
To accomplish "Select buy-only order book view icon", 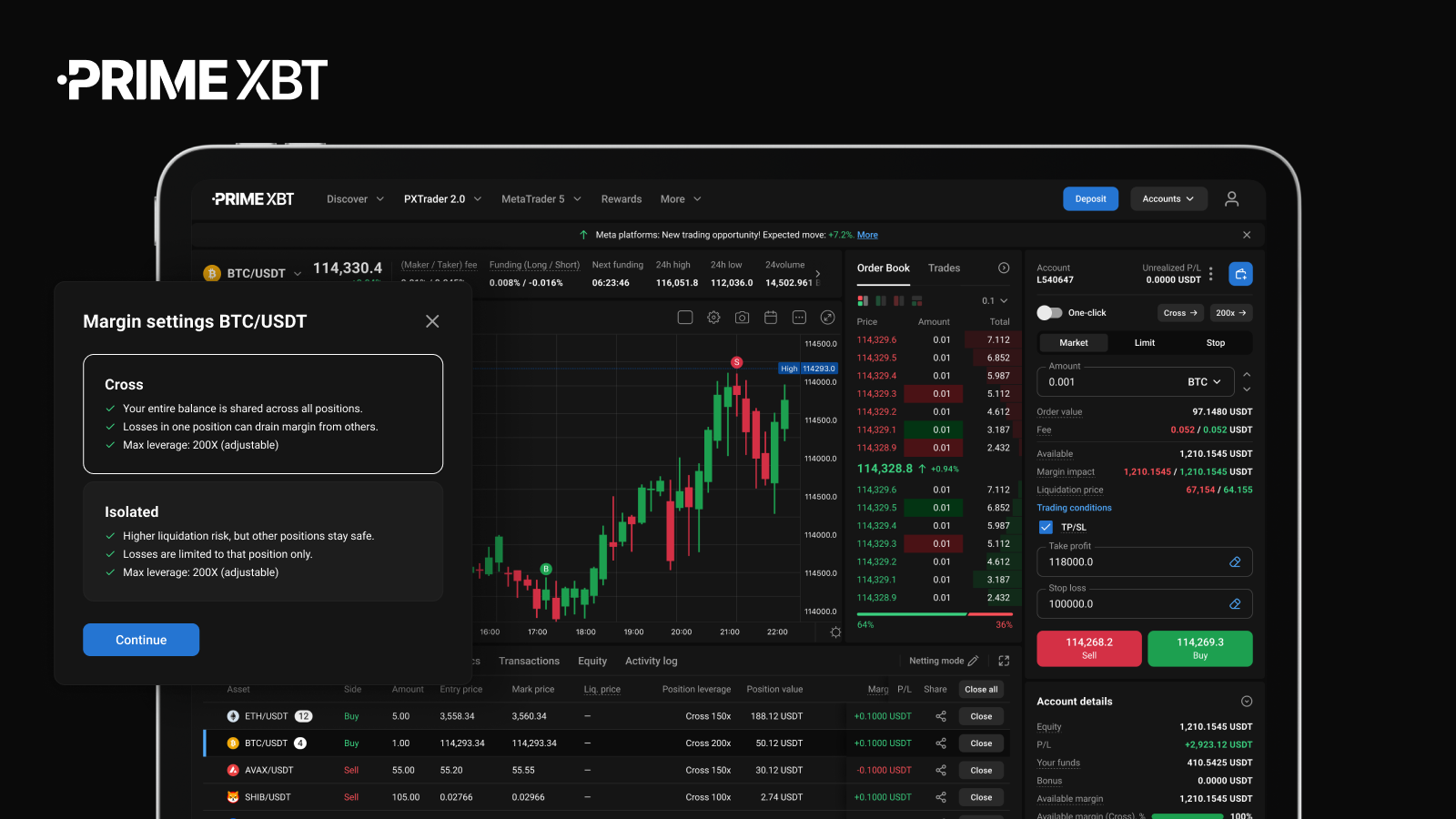I will (x=881, y=301).
